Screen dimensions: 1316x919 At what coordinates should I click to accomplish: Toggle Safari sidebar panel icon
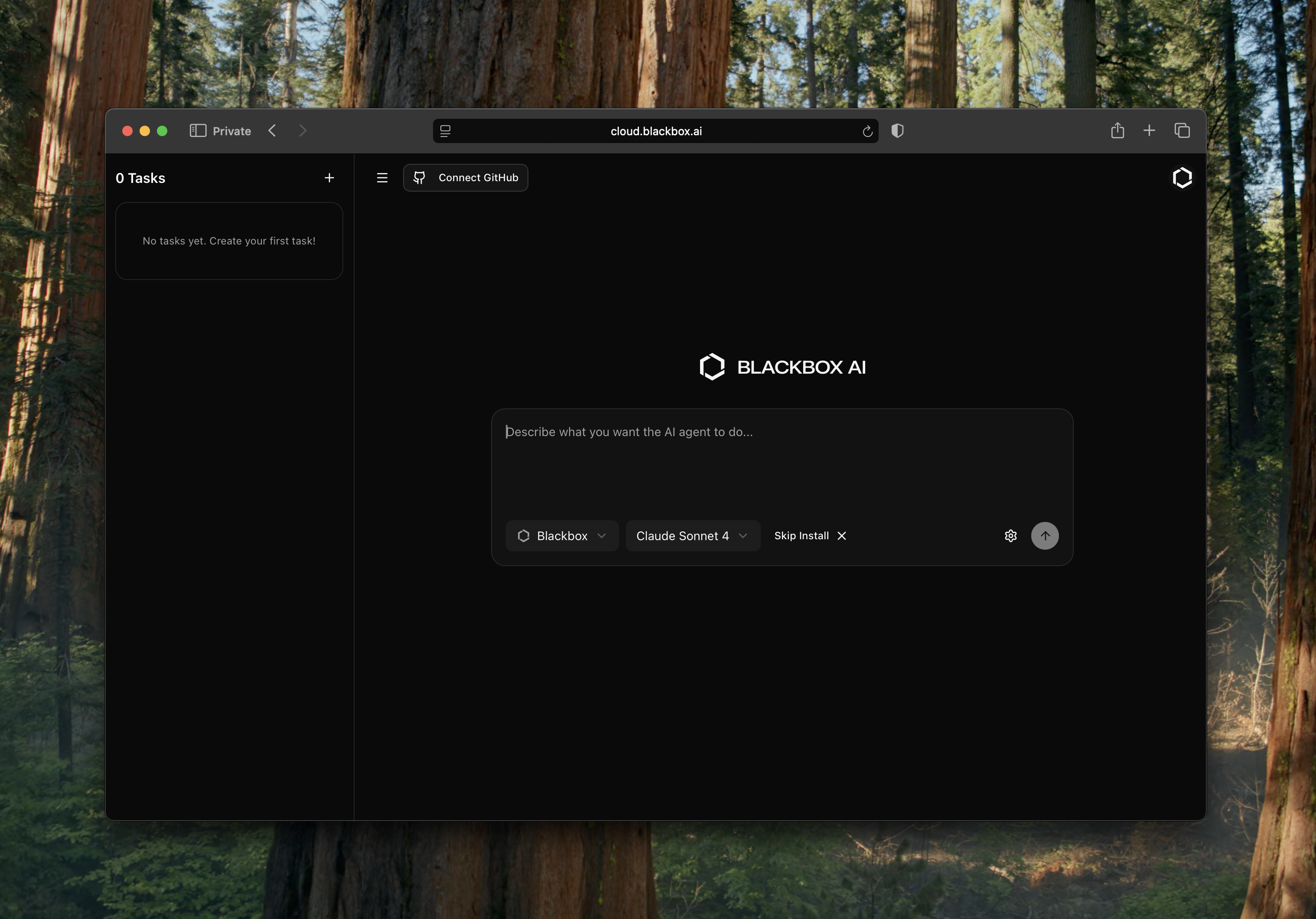pyautogui.click(x=198, y=131)
